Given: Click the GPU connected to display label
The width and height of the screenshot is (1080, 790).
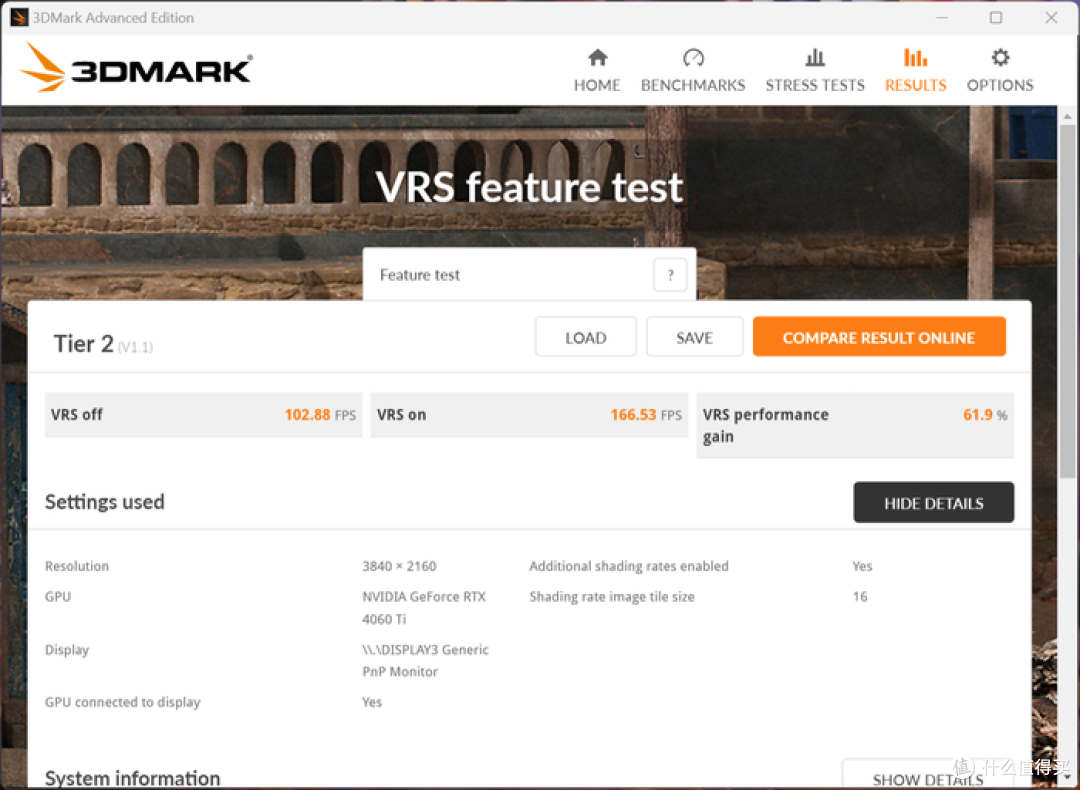Looking at the screenshot, I should tap(123, 703).
